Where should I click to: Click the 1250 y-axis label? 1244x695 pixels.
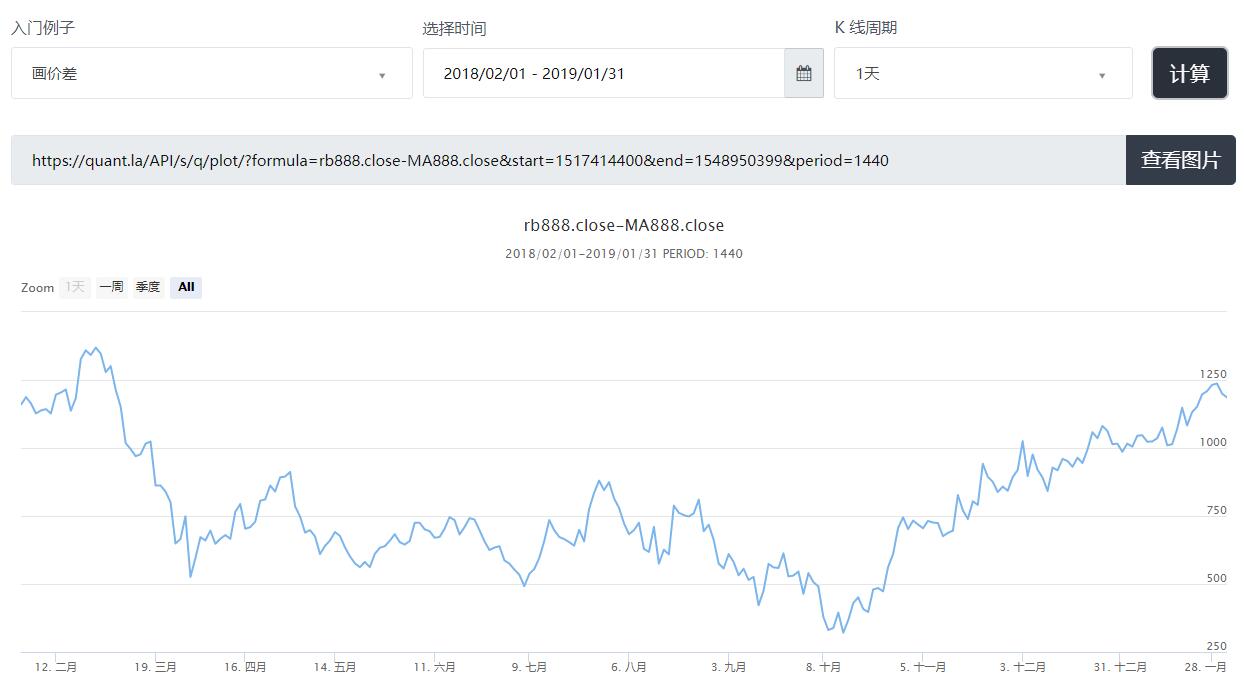1212,374
